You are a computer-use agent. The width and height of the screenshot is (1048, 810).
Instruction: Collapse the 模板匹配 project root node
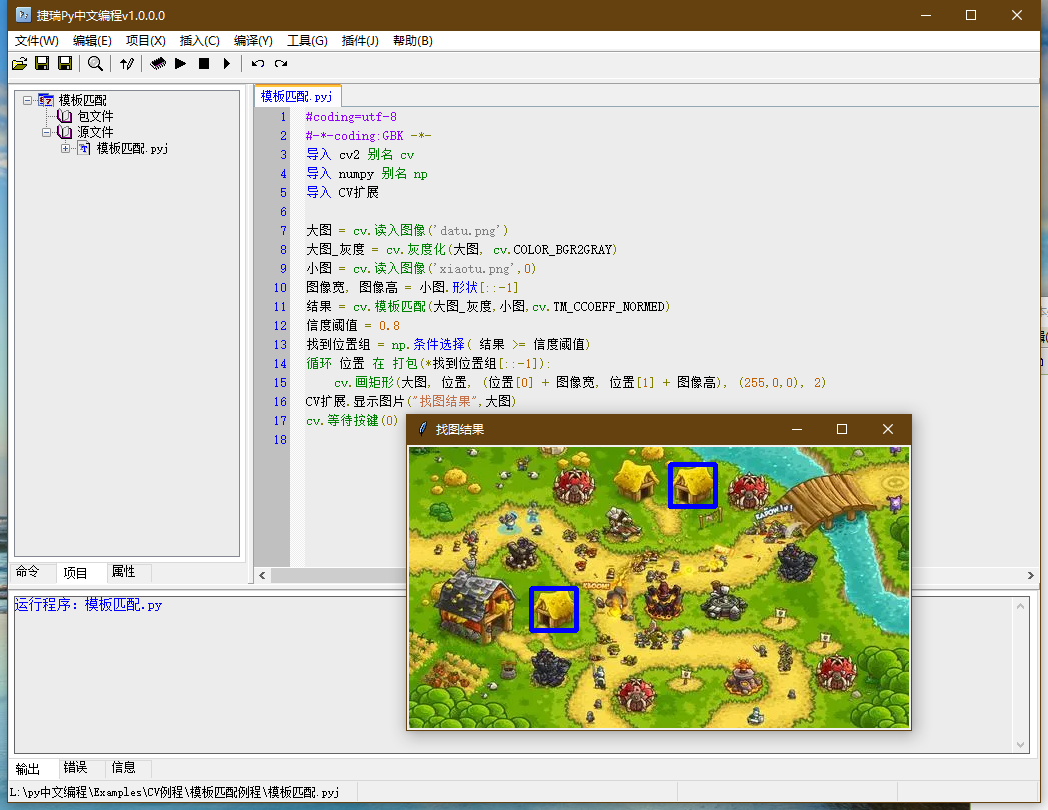27,100
